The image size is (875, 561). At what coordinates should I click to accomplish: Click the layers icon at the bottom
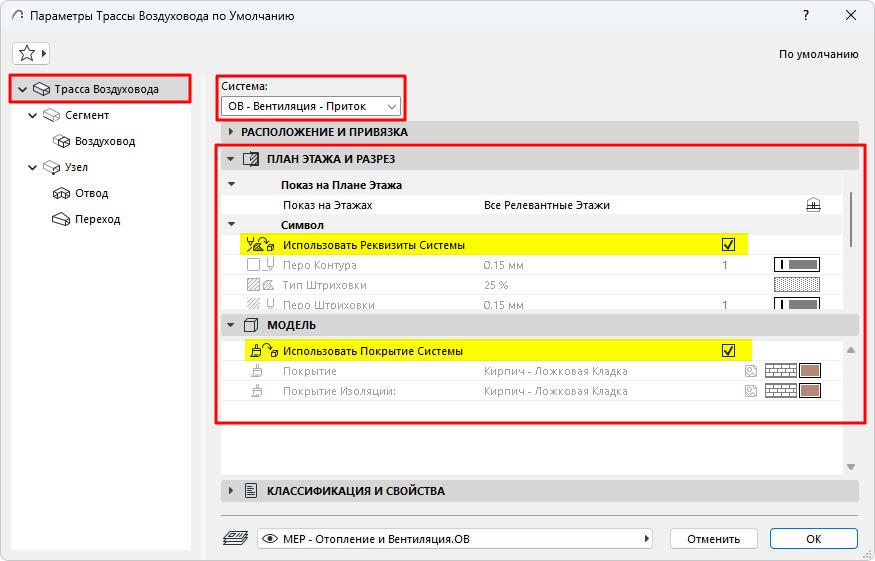(235, 539)
